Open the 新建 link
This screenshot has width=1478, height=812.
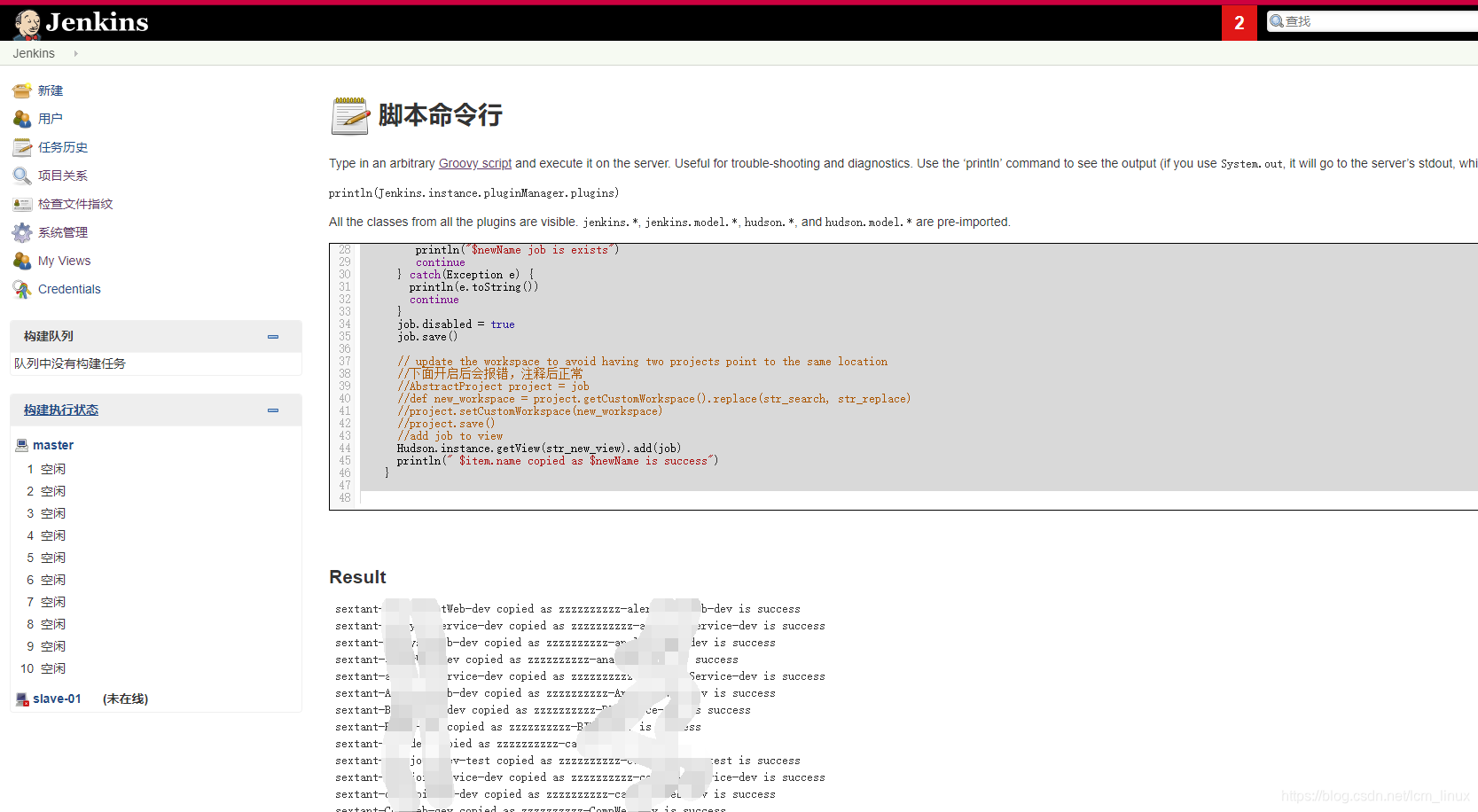pos(51,90)
